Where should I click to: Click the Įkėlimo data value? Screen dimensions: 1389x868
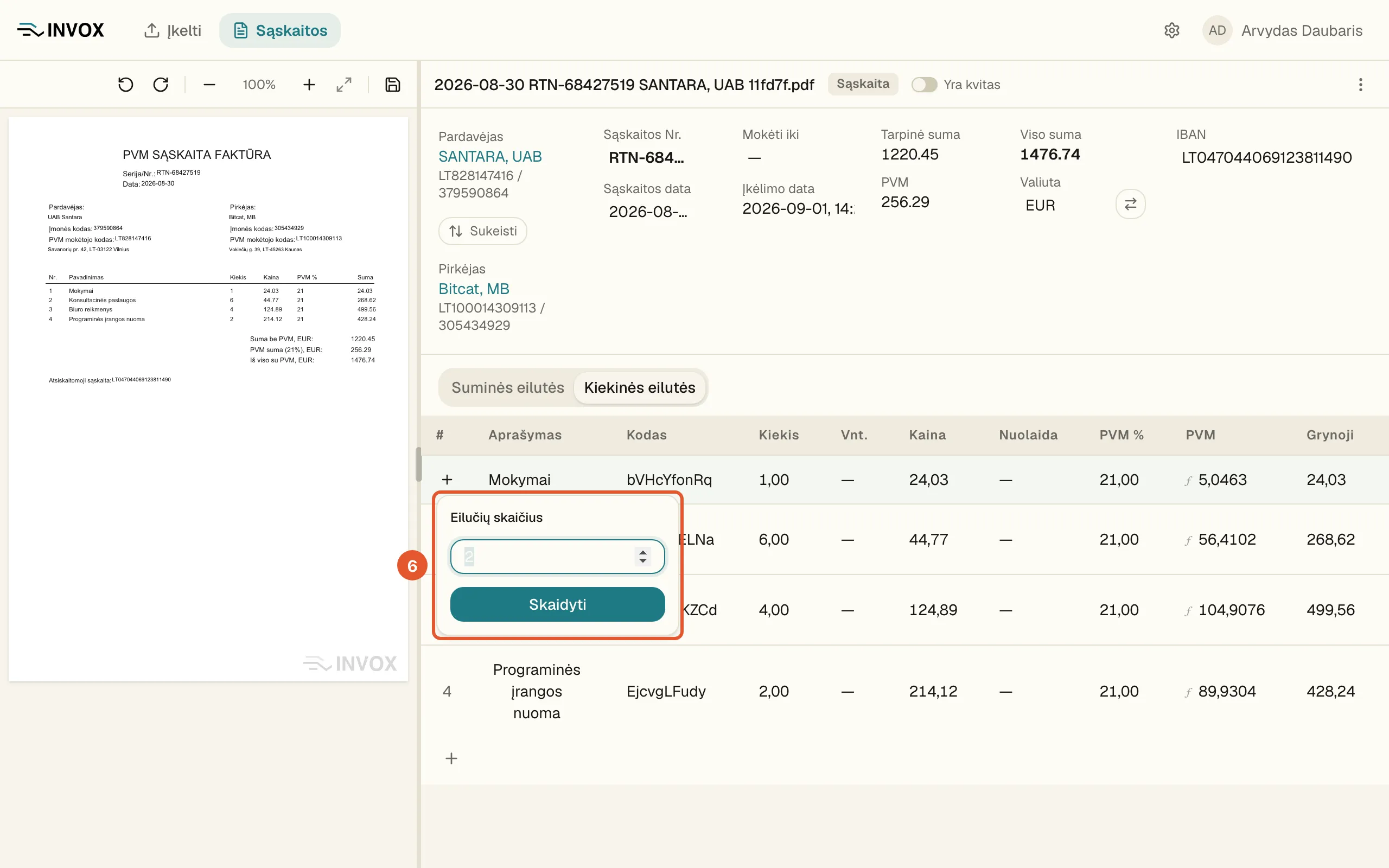click(x=798, y=208)
